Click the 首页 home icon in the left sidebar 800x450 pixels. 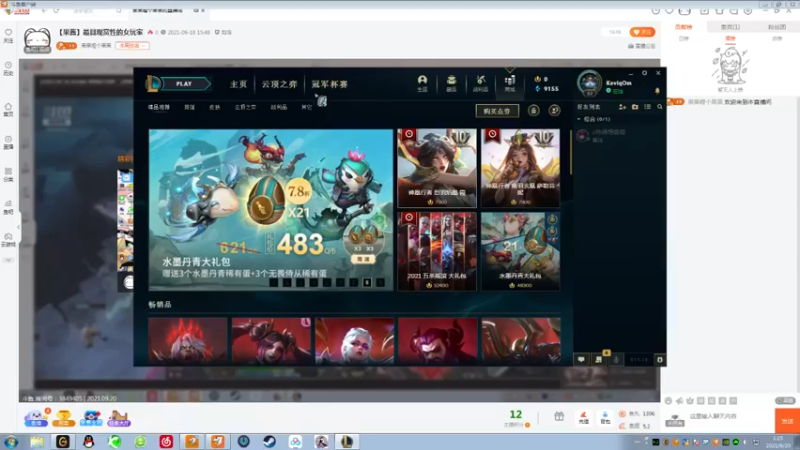tap(8, 110)
